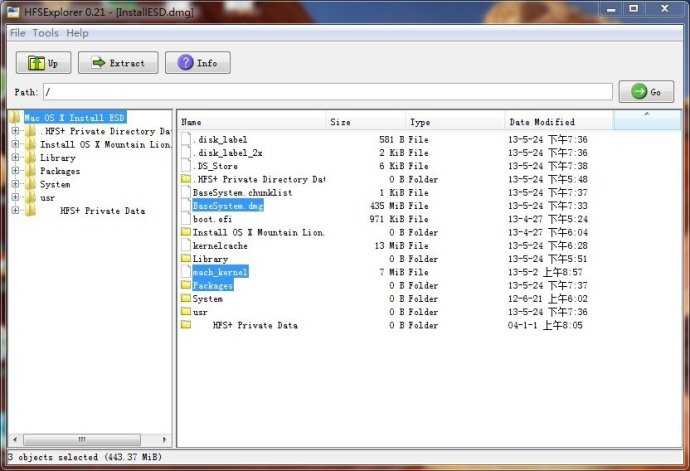This screenshot has height=471, width=690.
Task: Click file icon of boot.efi
Action: (x=186, y=218)
